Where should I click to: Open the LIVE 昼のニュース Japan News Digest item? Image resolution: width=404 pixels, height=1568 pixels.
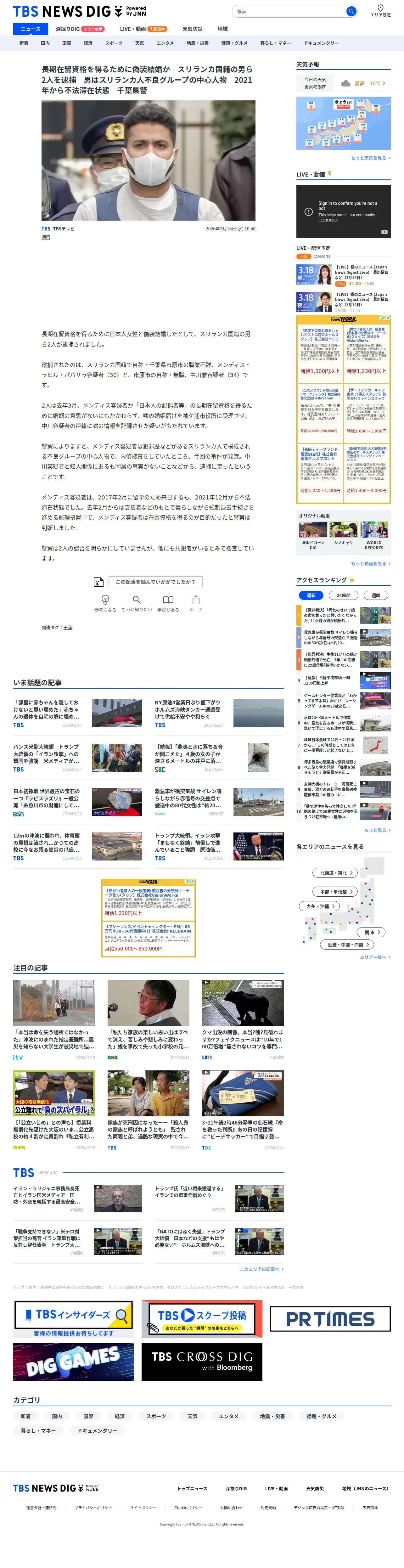point(343,275)
